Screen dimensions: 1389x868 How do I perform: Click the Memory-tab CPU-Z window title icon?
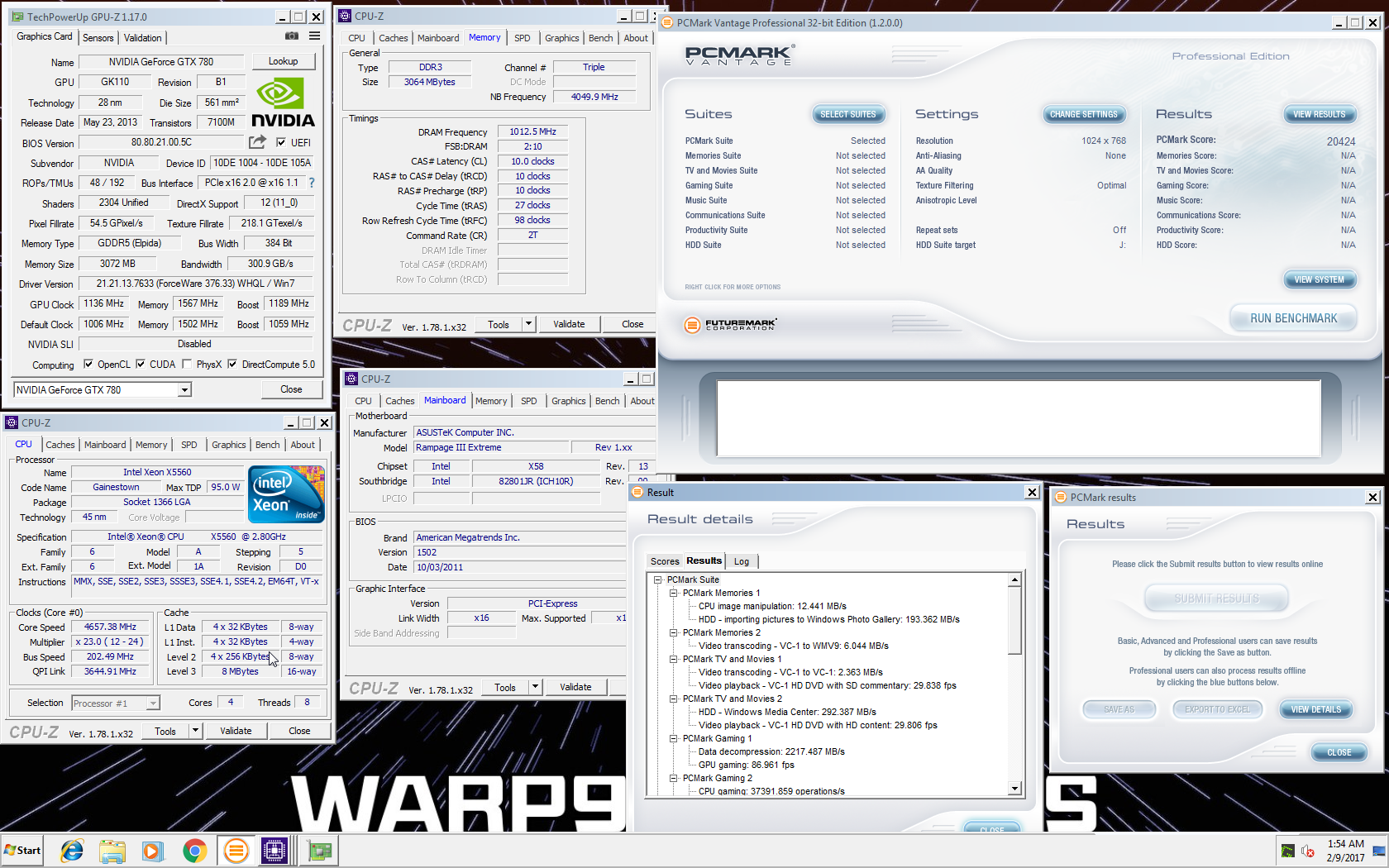click(x=345, y=16)
